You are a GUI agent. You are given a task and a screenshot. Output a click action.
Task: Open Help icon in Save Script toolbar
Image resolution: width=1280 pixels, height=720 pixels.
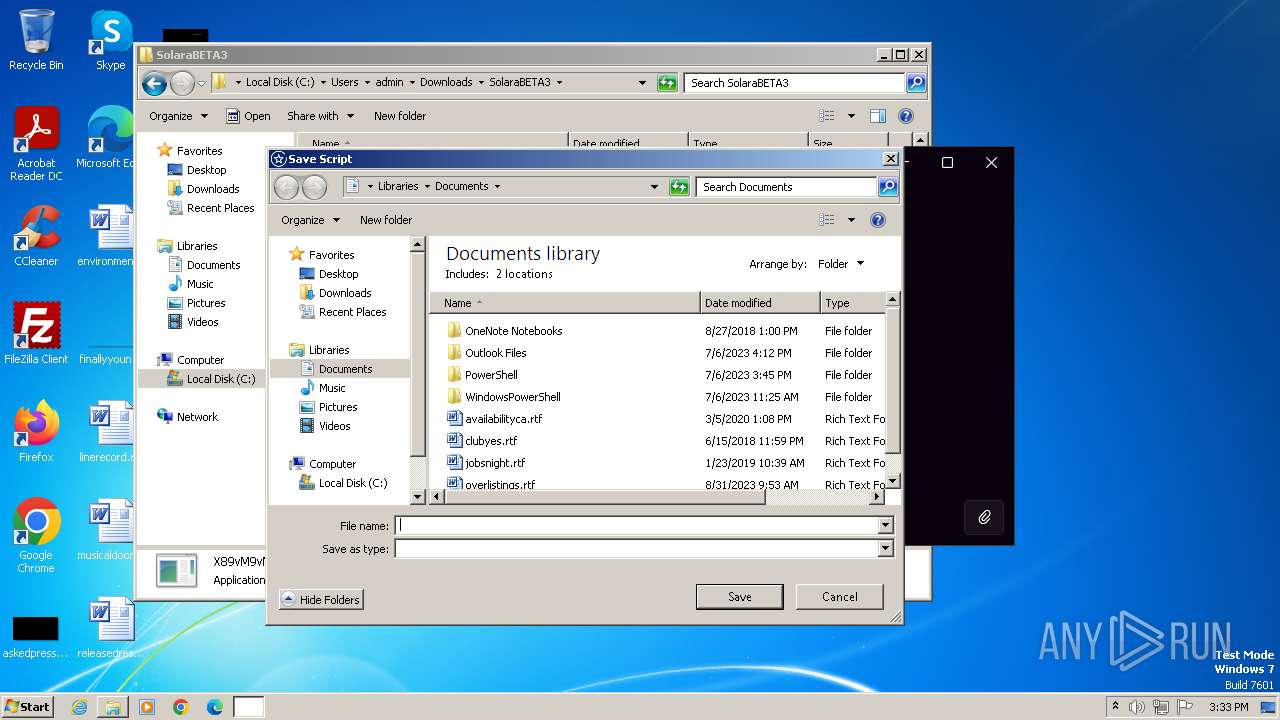[878, 220]
